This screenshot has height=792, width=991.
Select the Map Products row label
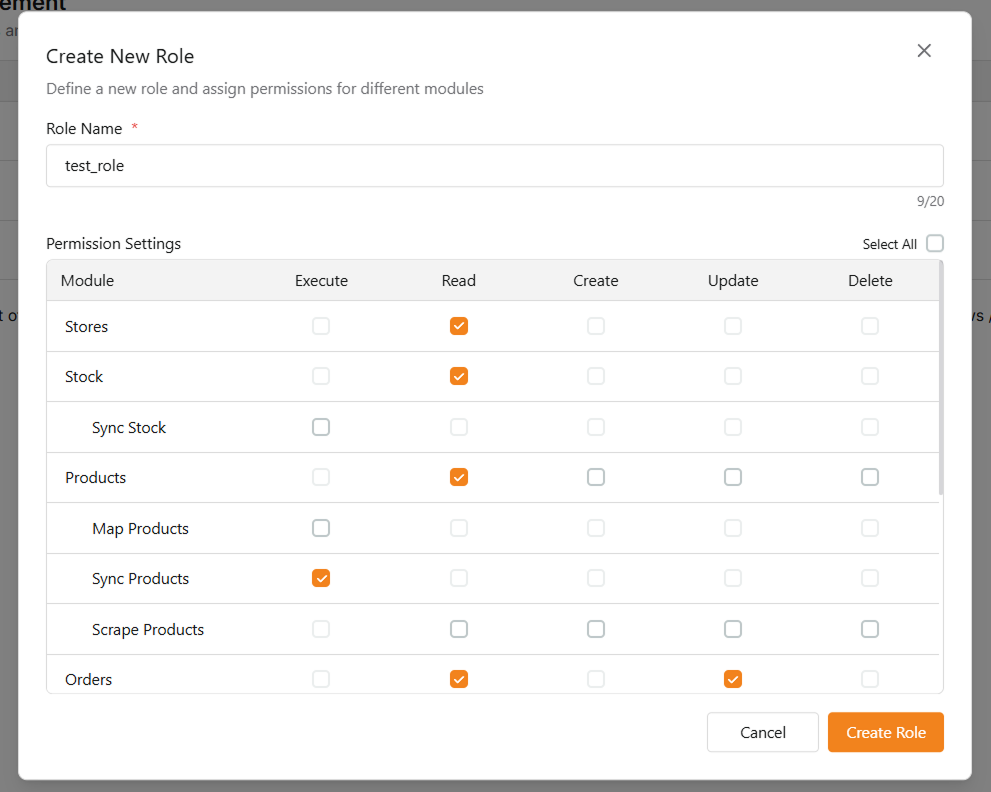tap(140, 529)
